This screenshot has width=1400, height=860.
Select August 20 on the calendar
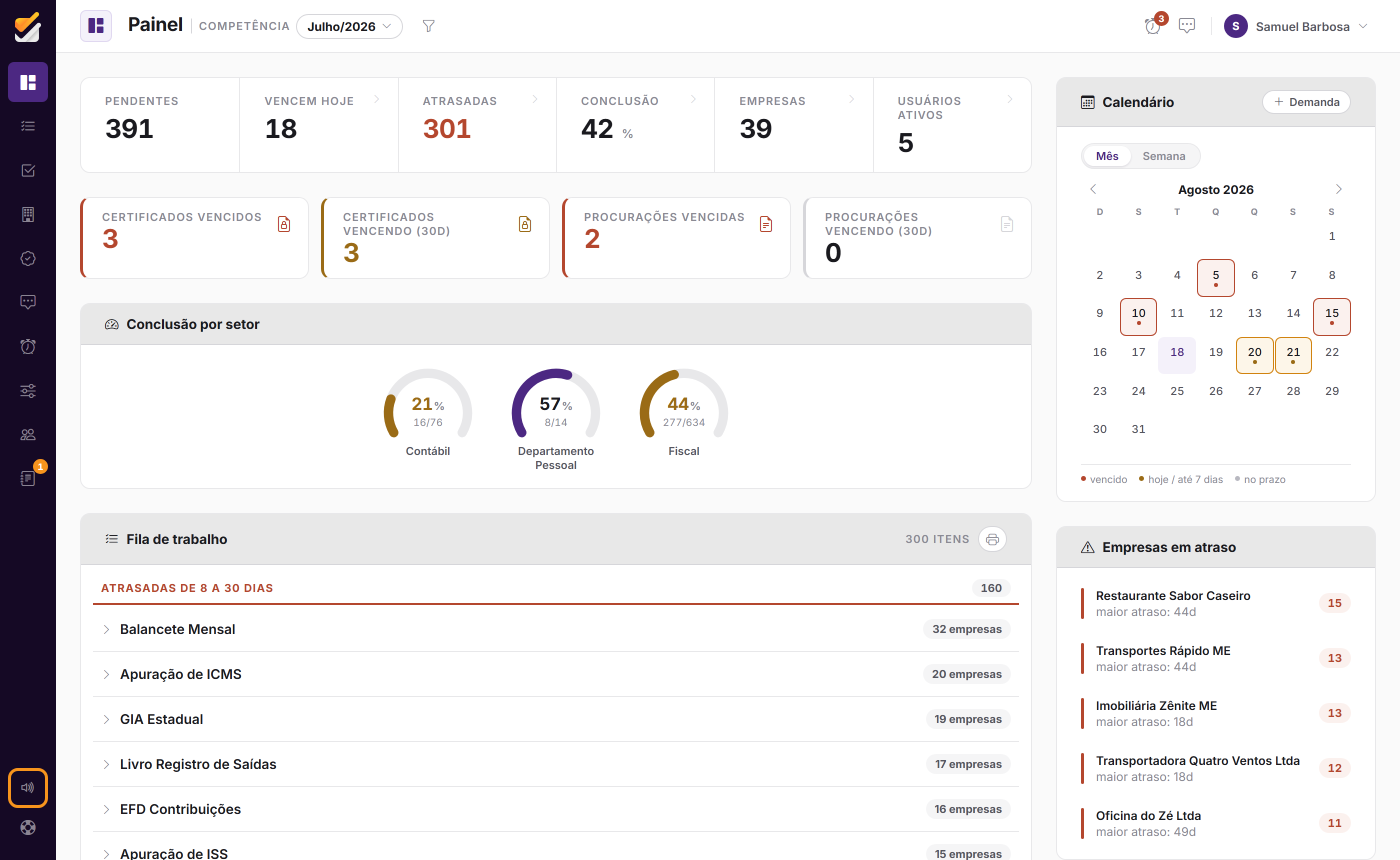click(x=1254, y=355)
